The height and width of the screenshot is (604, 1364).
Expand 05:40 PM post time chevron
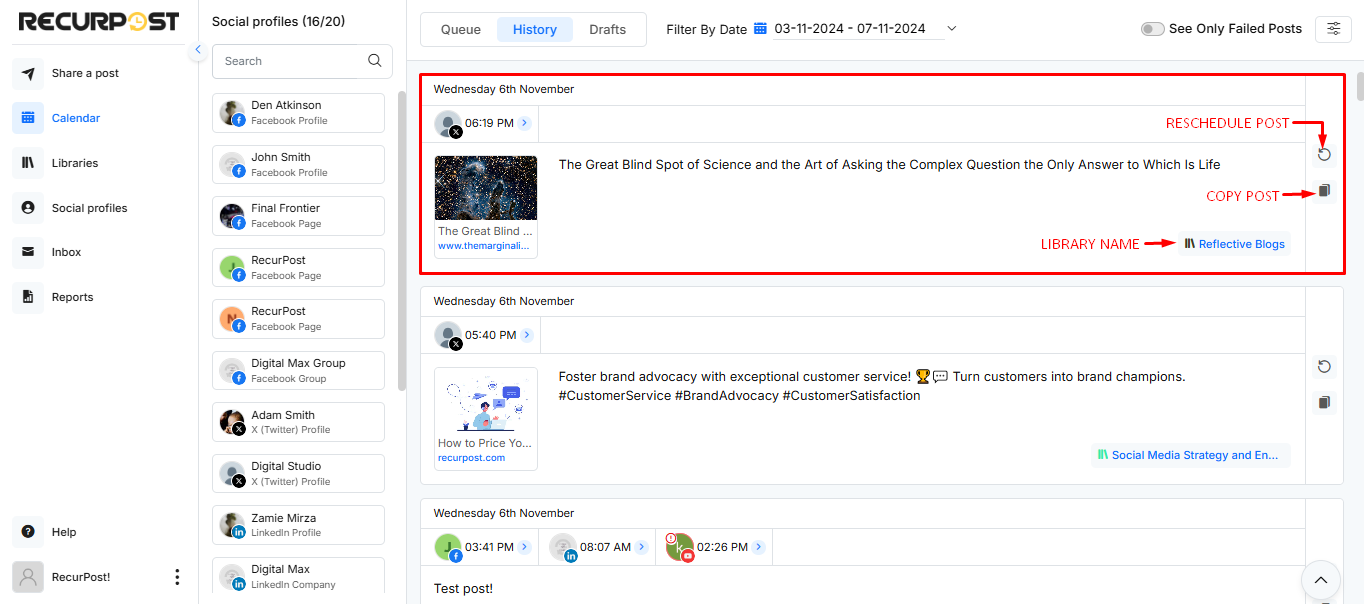coord(527,336)
